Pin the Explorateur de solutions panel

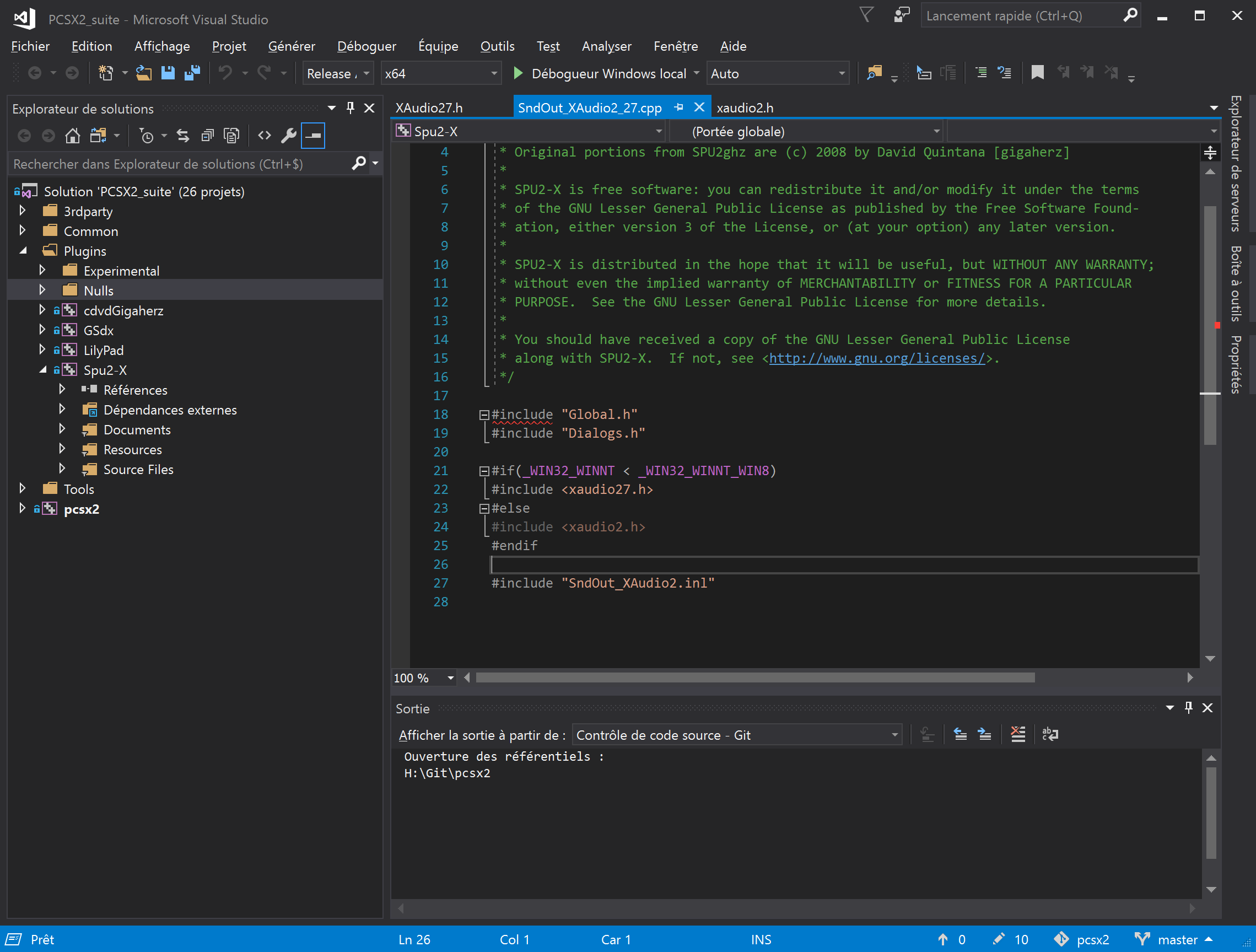point(351,108)
